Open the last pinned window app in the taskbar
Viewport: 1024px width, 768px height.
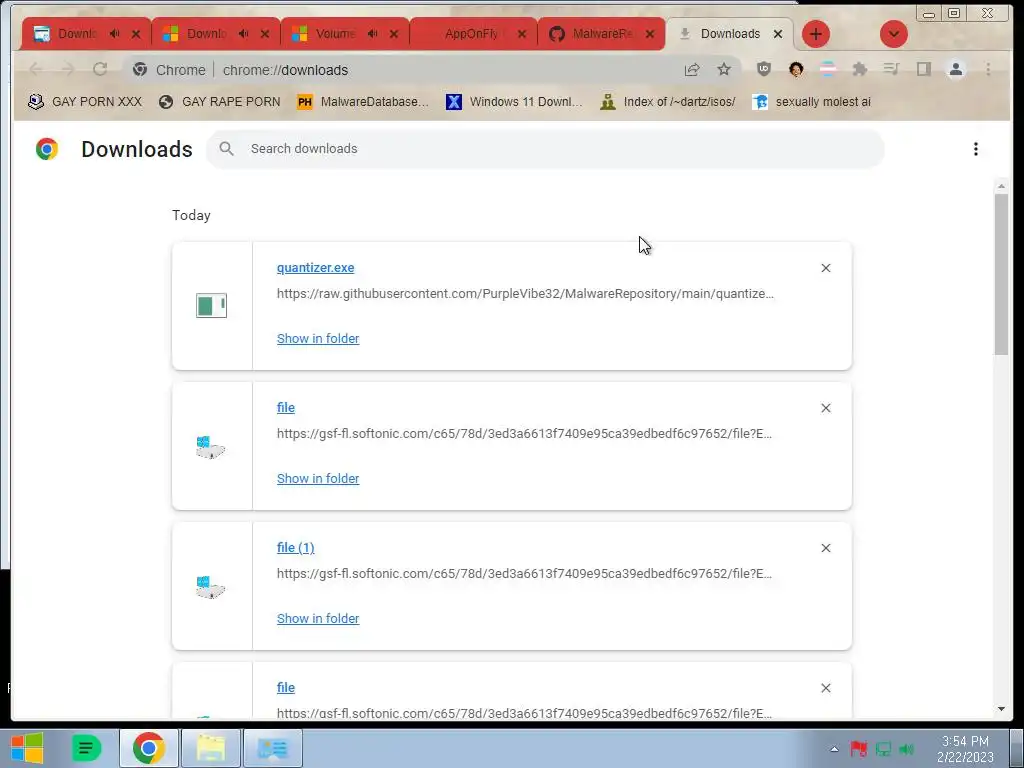(273, 748)
